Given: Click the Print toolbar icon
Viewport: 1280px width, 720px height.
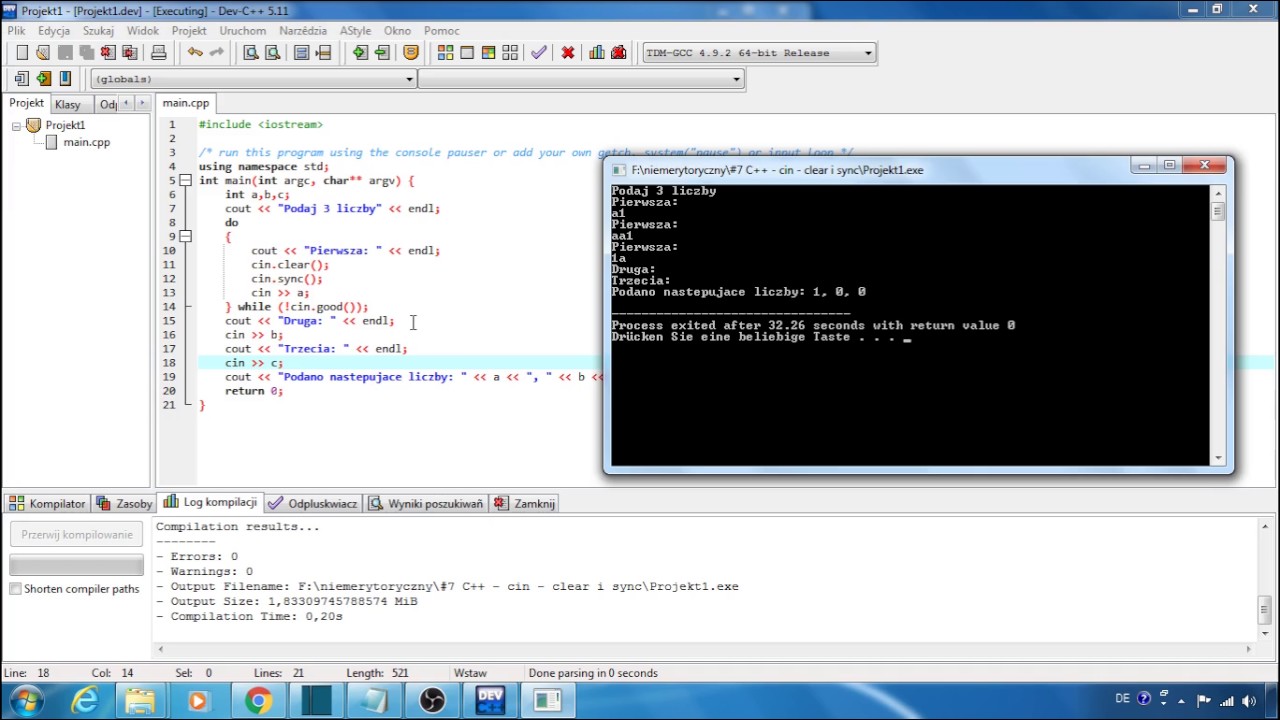Looking at the screenshot, I should click(x=158, y=53).
